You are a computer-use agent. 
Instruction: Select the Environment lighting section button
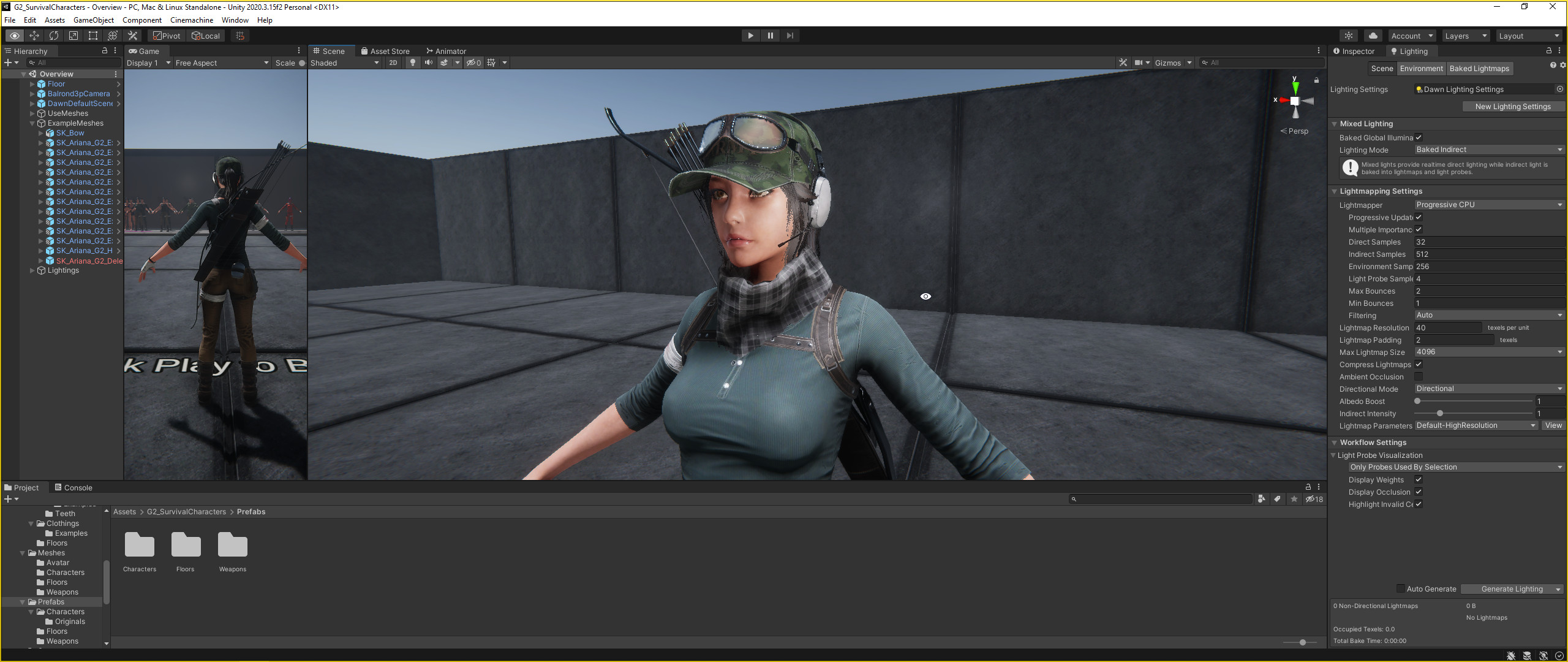pos(1421,68)
